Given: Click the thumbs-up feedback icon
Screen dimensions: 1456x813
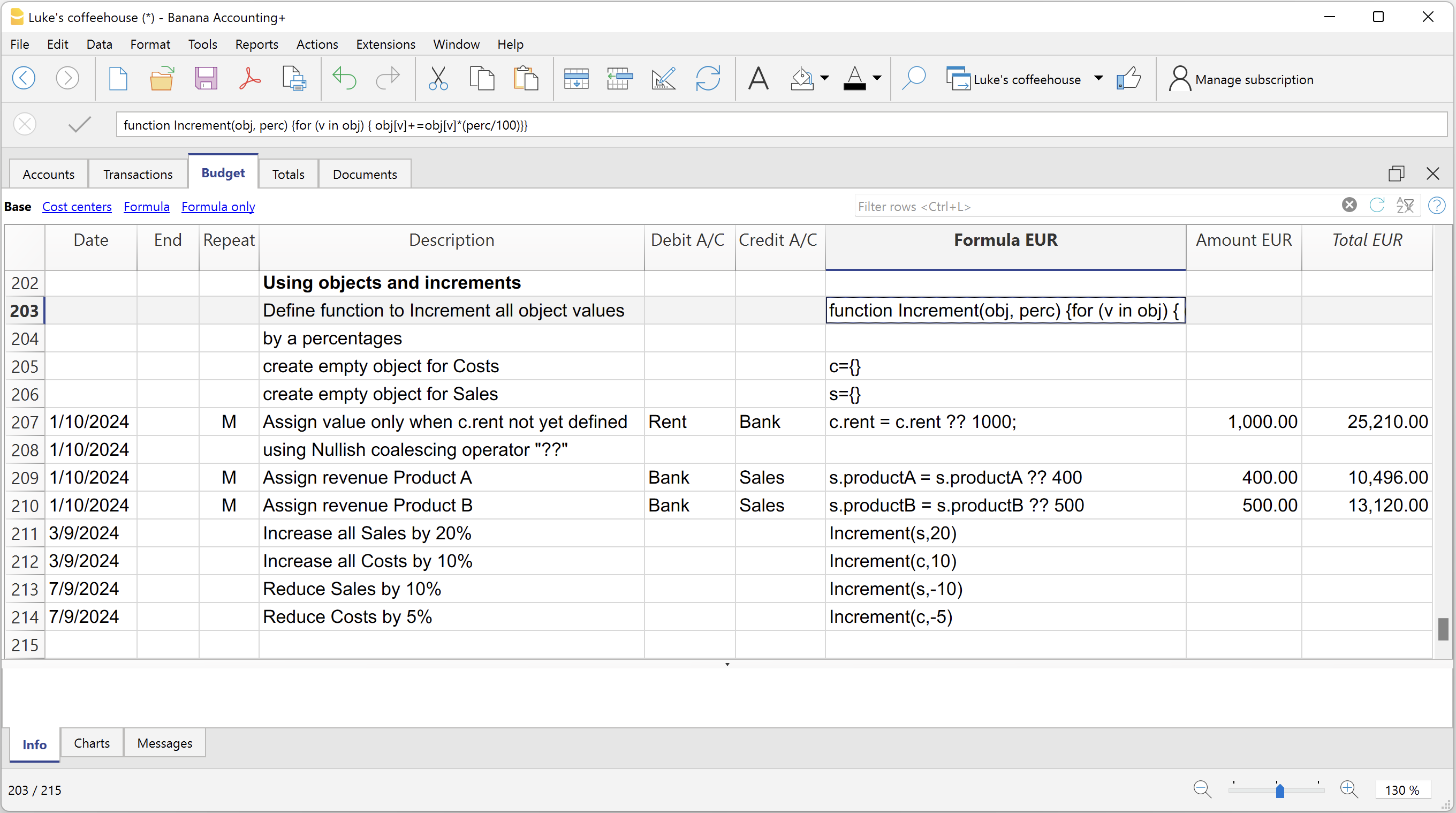Looking at the screenshot, I should tap(1129, 79).
